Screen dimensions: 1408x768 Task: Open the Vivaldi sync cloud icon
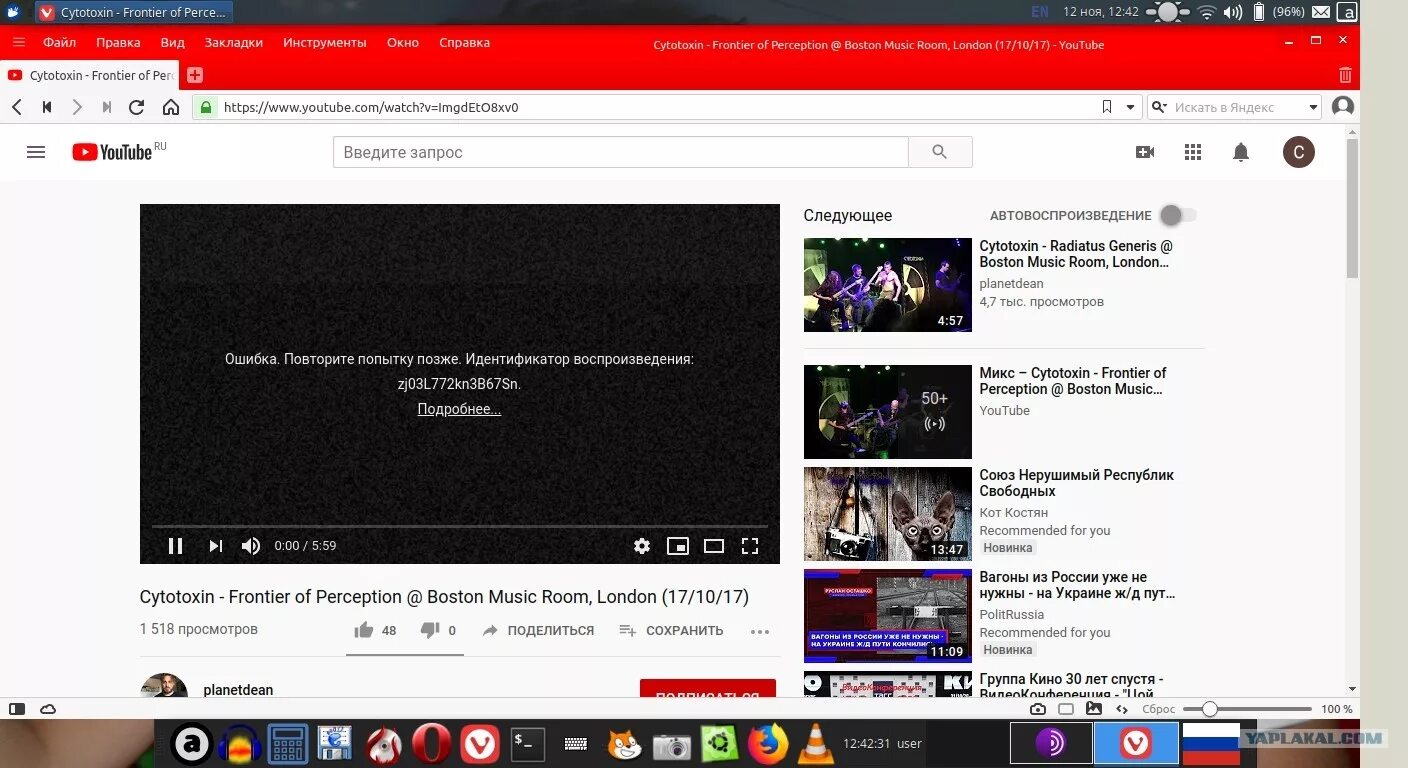pos(48,709)
